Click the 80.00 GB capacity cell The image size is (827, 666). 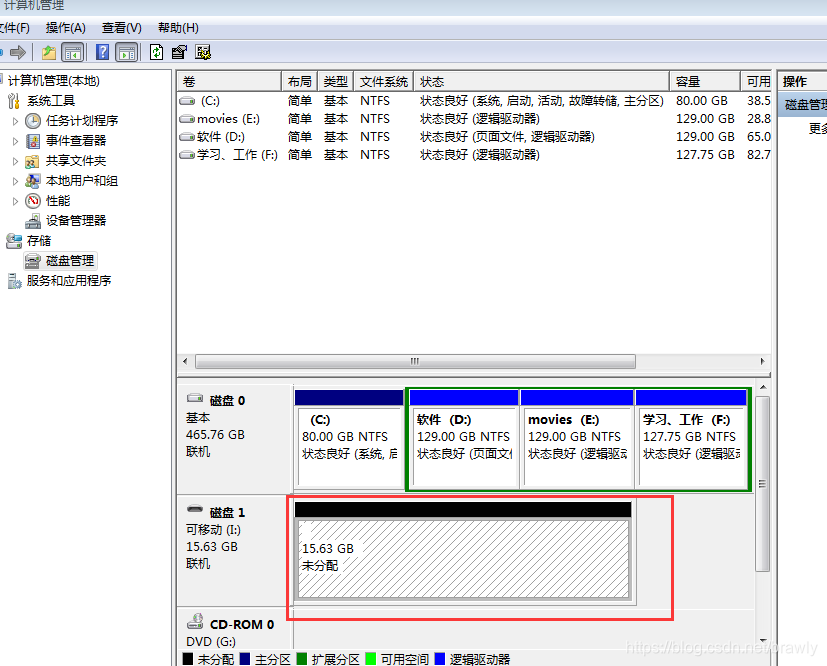(x=702, y=101)
